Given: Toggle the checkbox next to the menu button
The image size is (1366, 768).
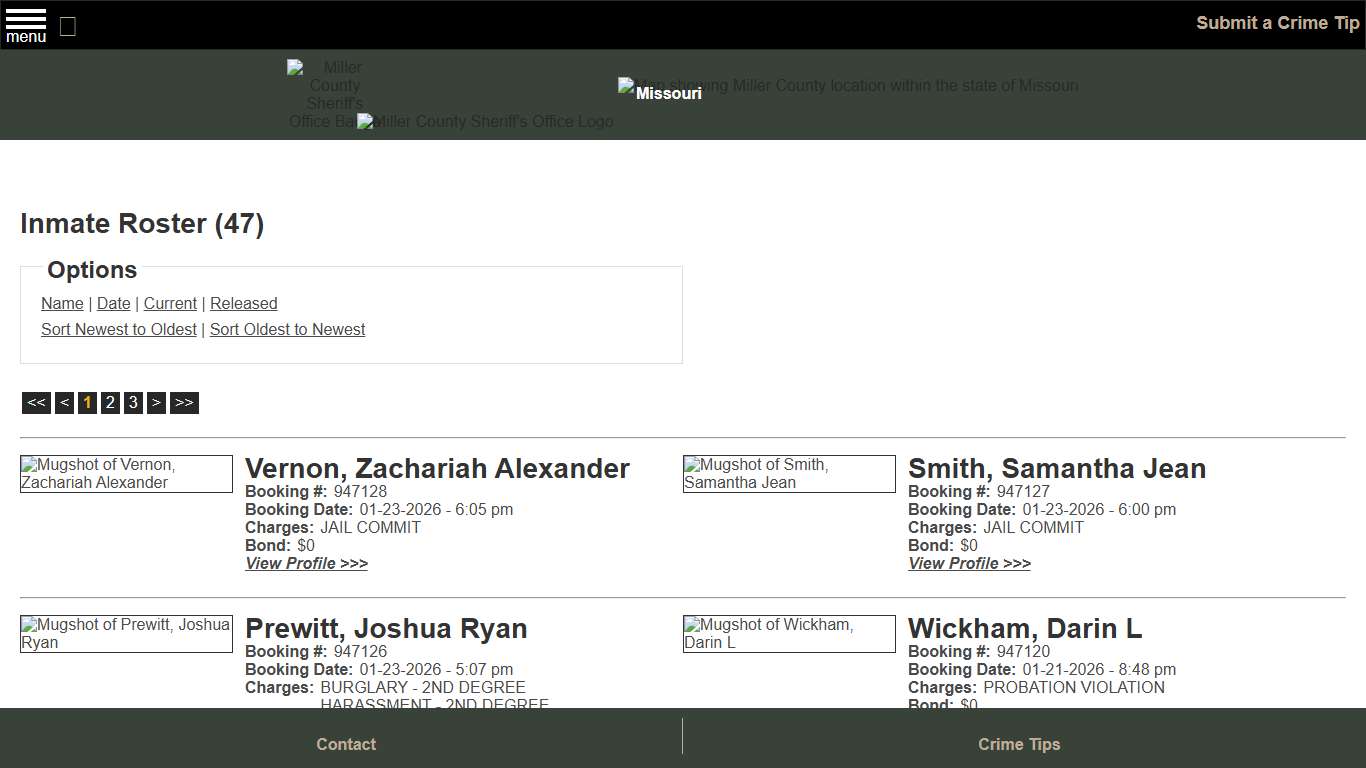Looking at the screenshot, I should point(67,27).
